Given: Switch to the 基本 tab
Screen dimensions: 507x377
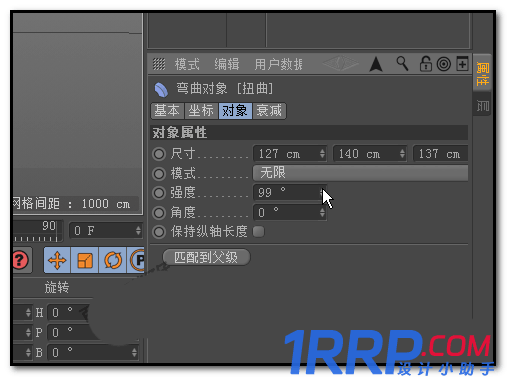Looking at the screenshot, I should tap(167, 110).
